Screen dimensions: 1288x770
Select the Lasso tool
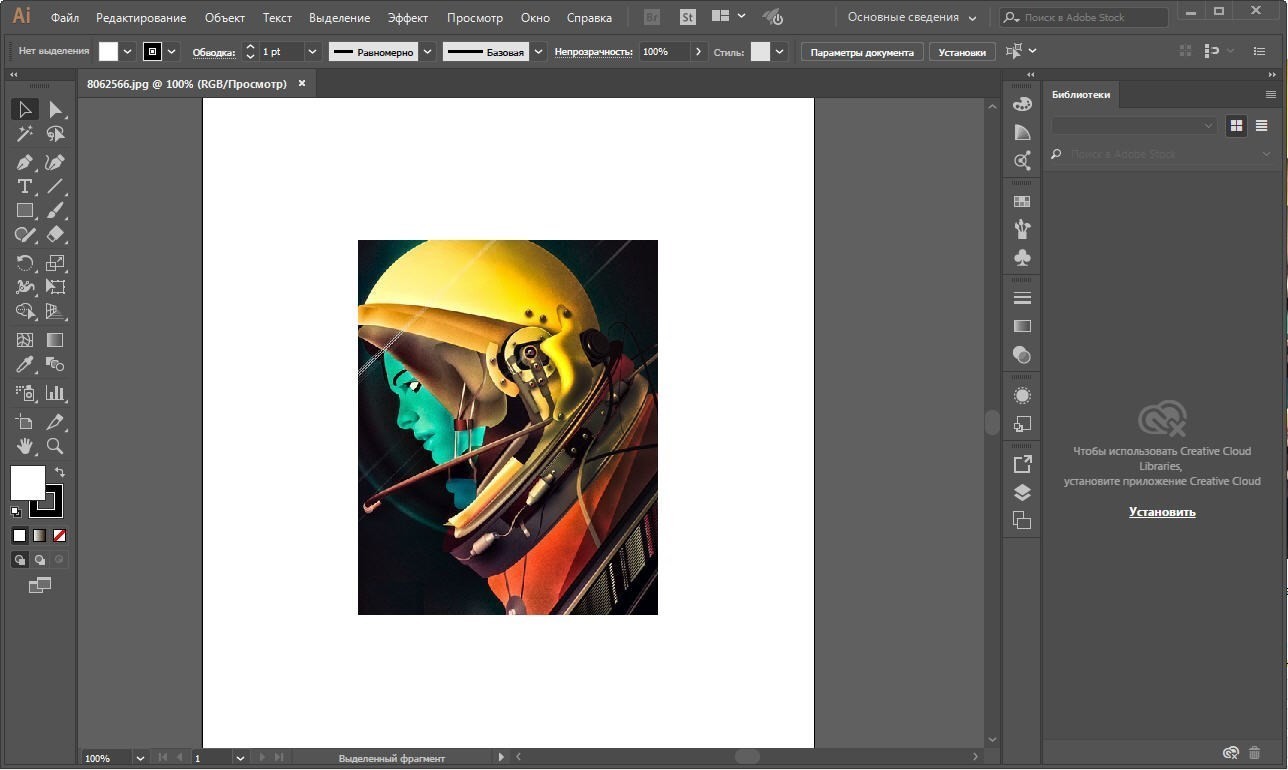[55, 134]
